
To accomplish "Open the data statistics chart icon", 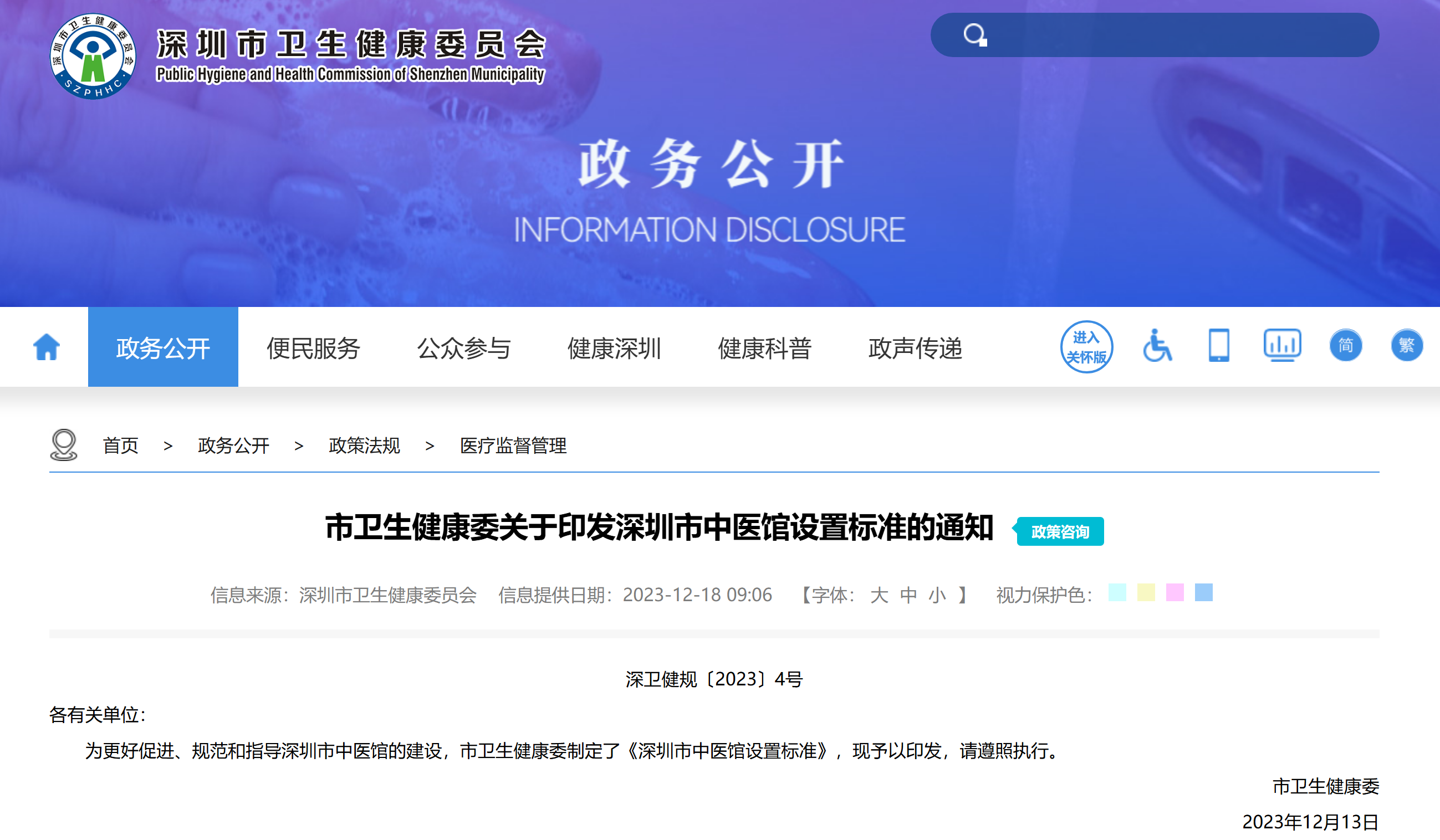I will point(1282,345).
